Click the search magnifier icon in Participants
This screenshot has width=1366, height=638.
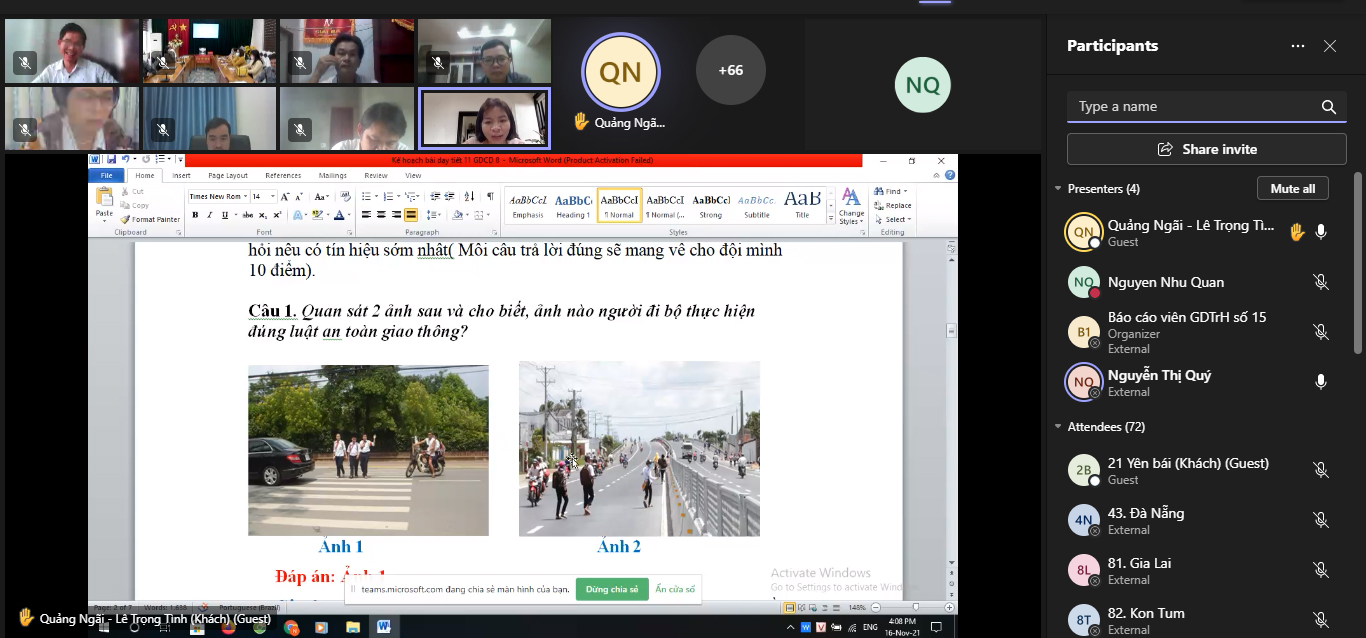tap(1329, 107)
